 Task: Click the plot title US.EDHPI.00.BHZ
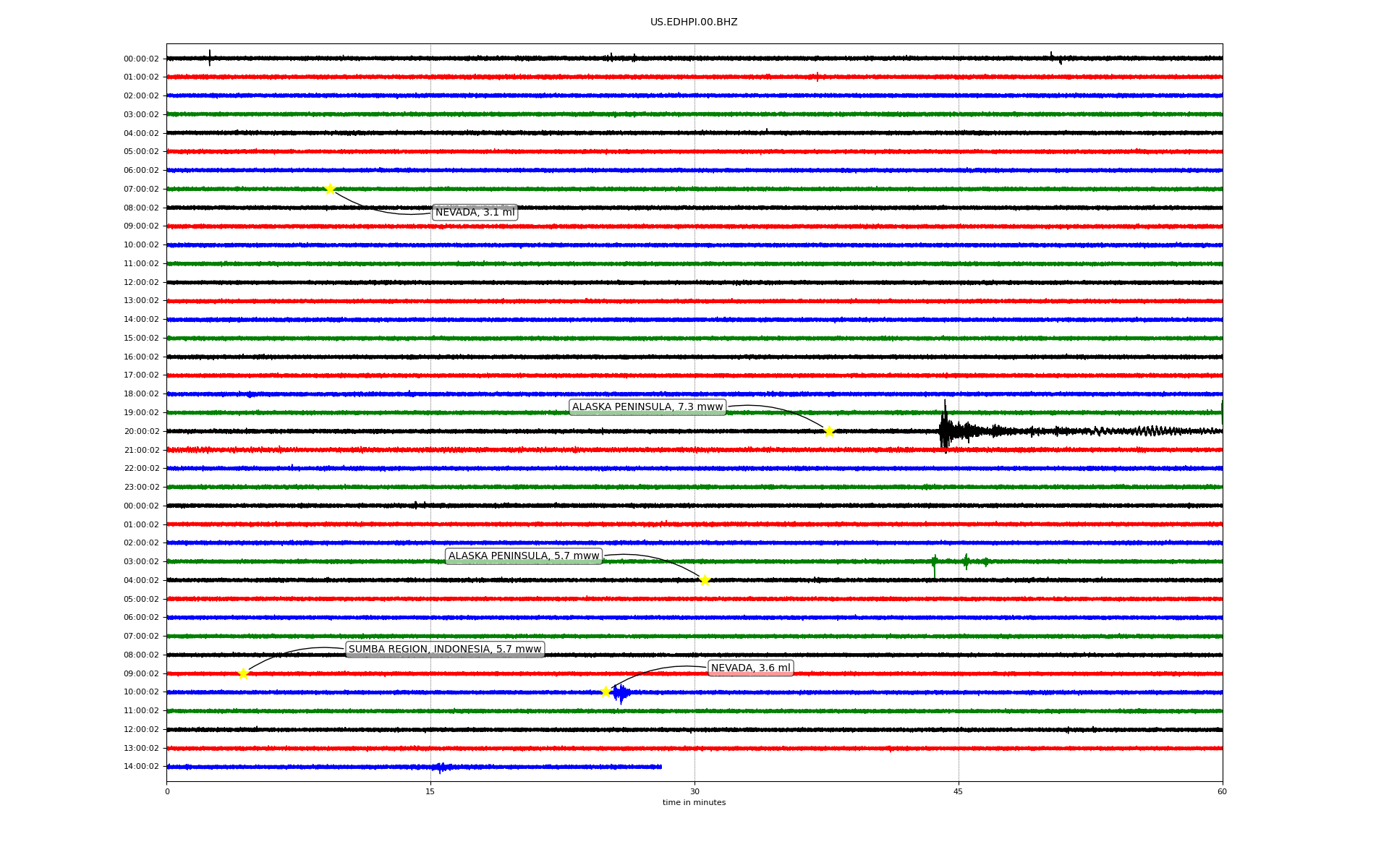click(x=694, y=22)
